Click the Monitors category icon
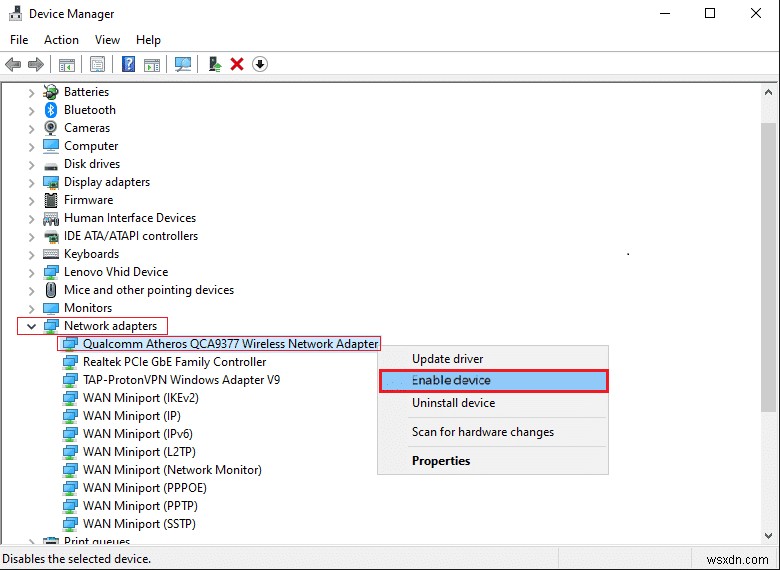The width and height of the screenshot is (780, 570). tap(51, 308)
